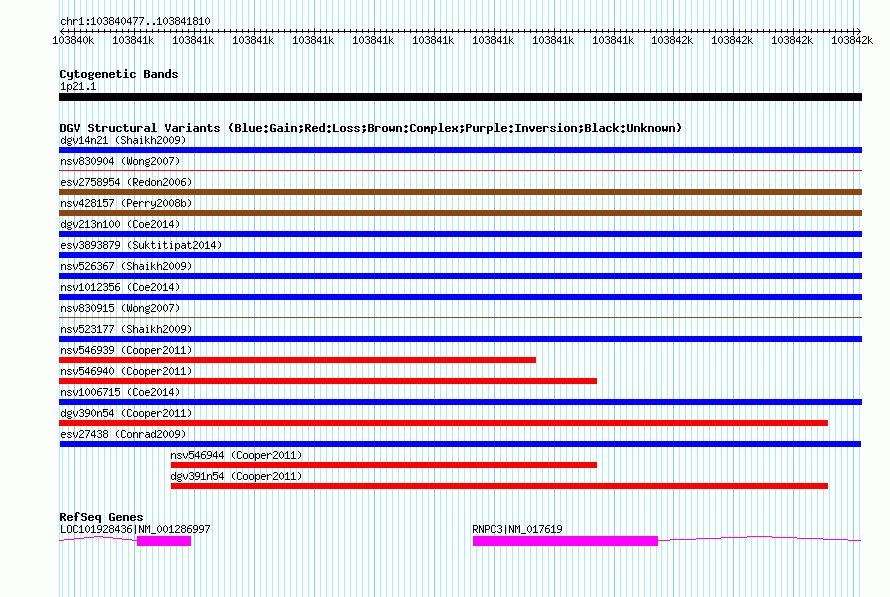Image resolution: width=890 pixels, height=597 pixels.
Task: Click the dgv14n21 (Shaikh2009) variant label
Action: (x=123, y=140)
